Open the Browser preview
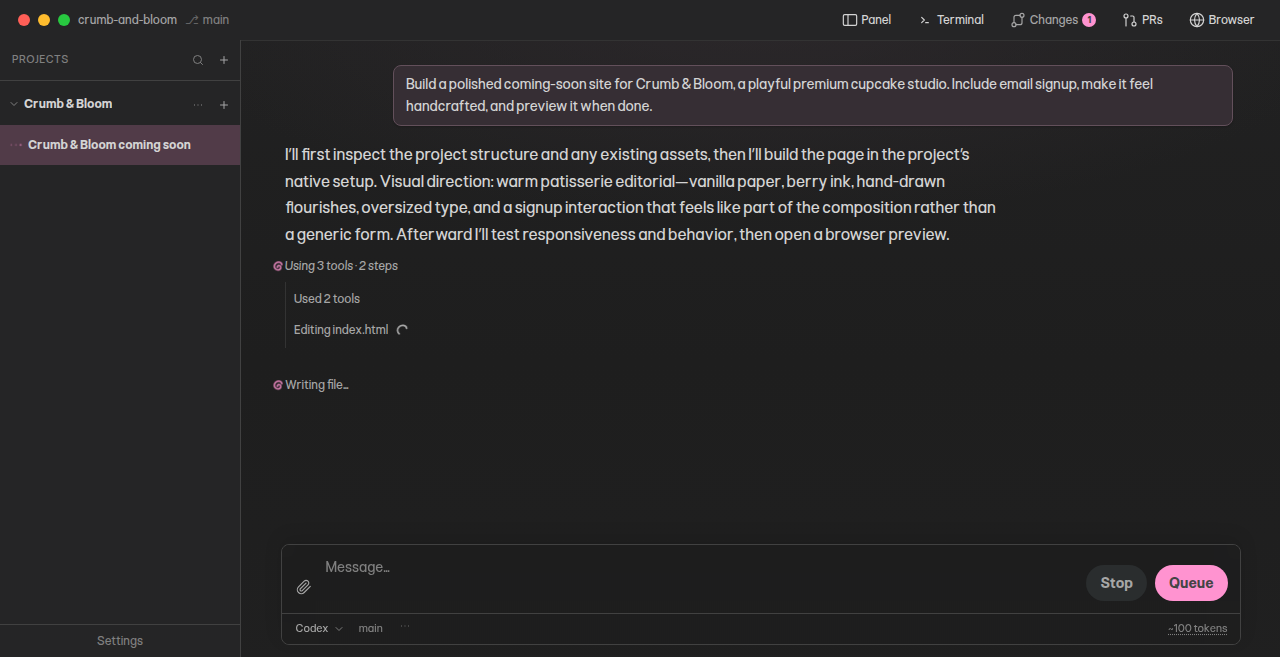Viewport: 1280px width, 657px height. [x=1221, y=20]
